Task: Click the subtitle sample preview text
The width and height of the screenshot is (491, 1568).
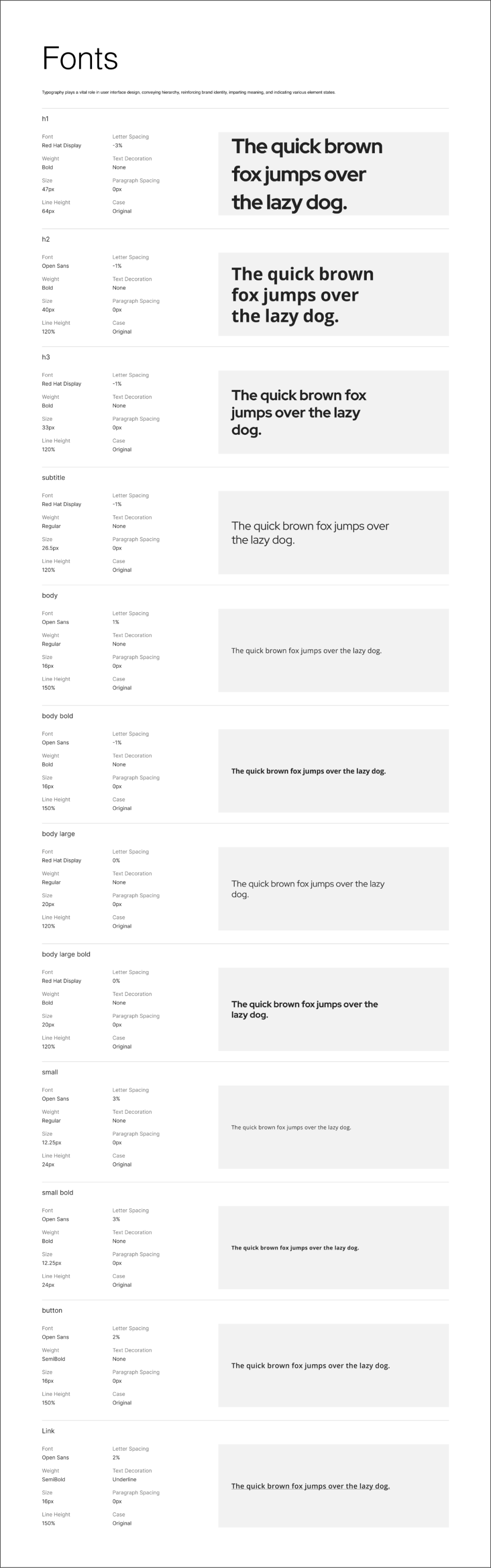Action: click(x=310, y=533)
